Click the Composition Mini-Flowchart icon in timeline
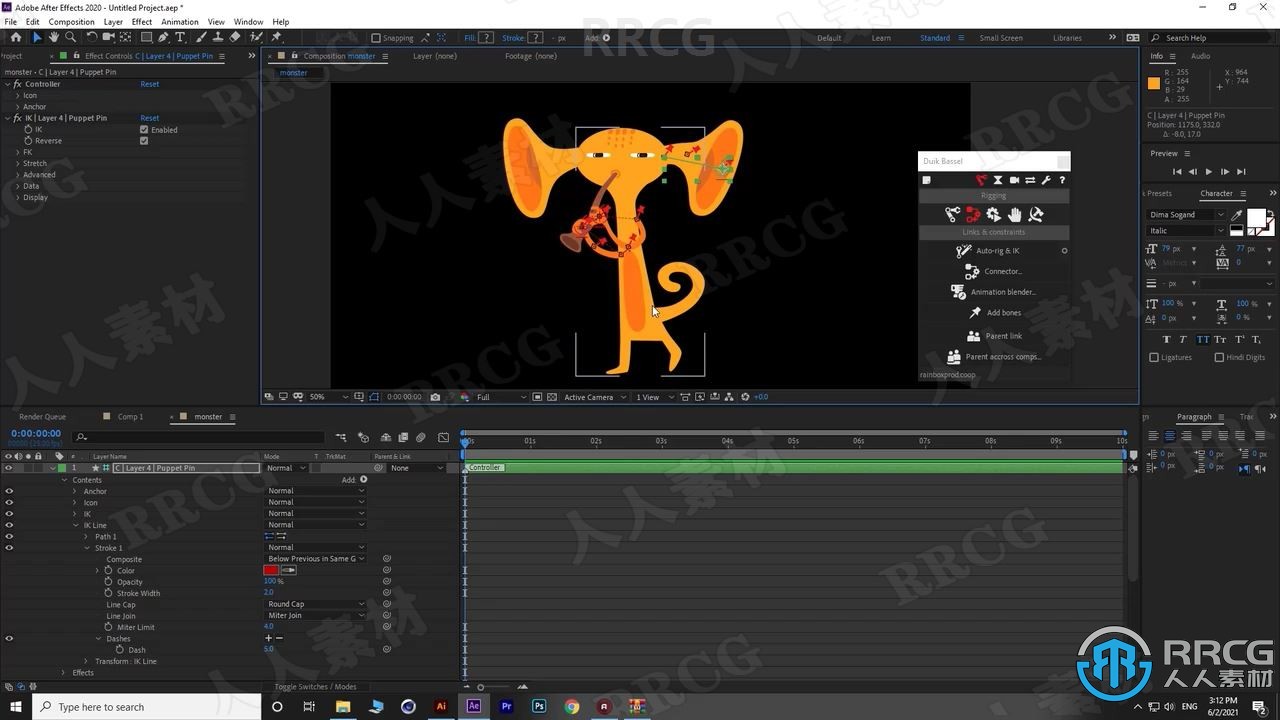Viewport: 1280px width, 720px height. click(342, 437)
